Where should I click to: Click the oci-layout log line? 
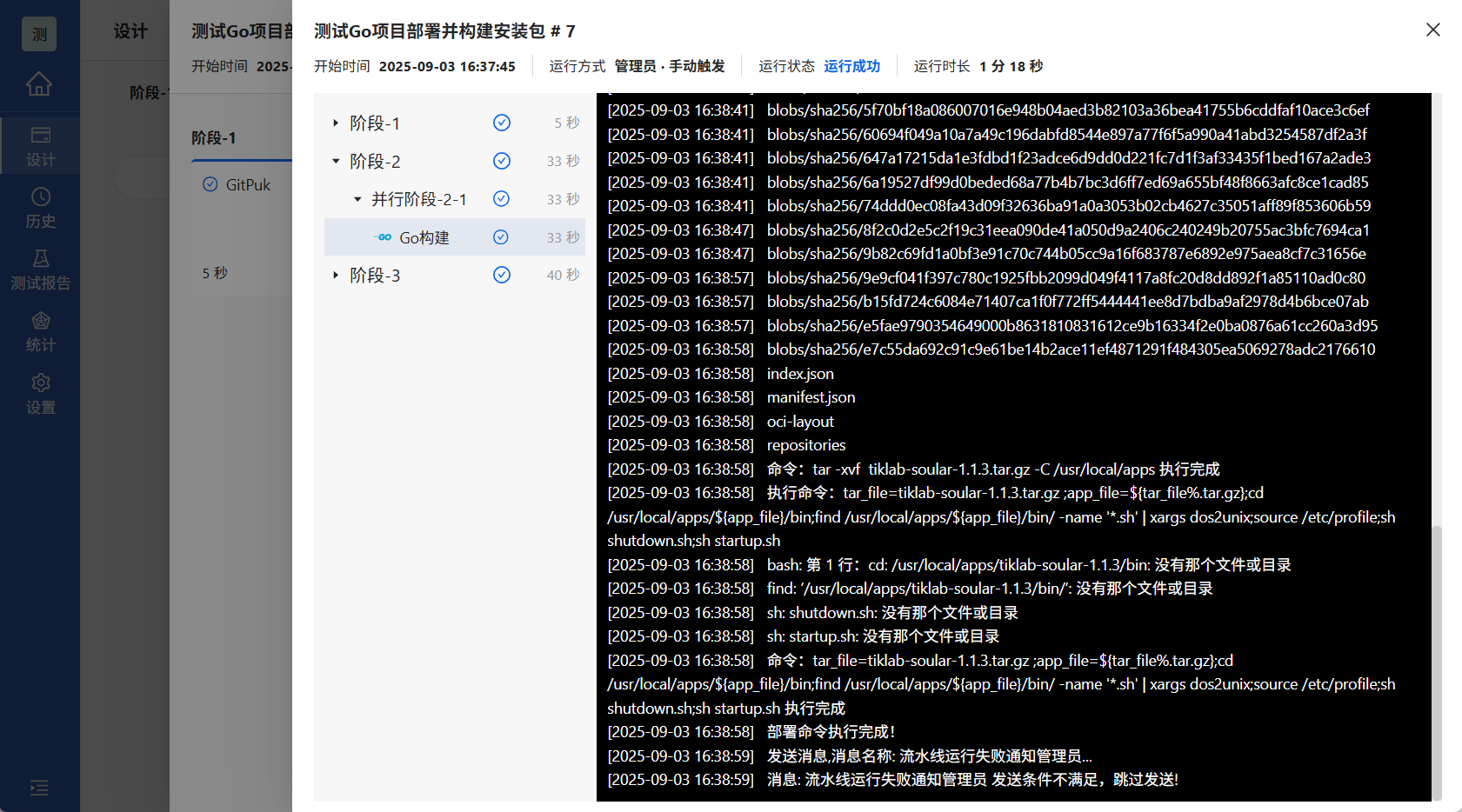point(800,421)
